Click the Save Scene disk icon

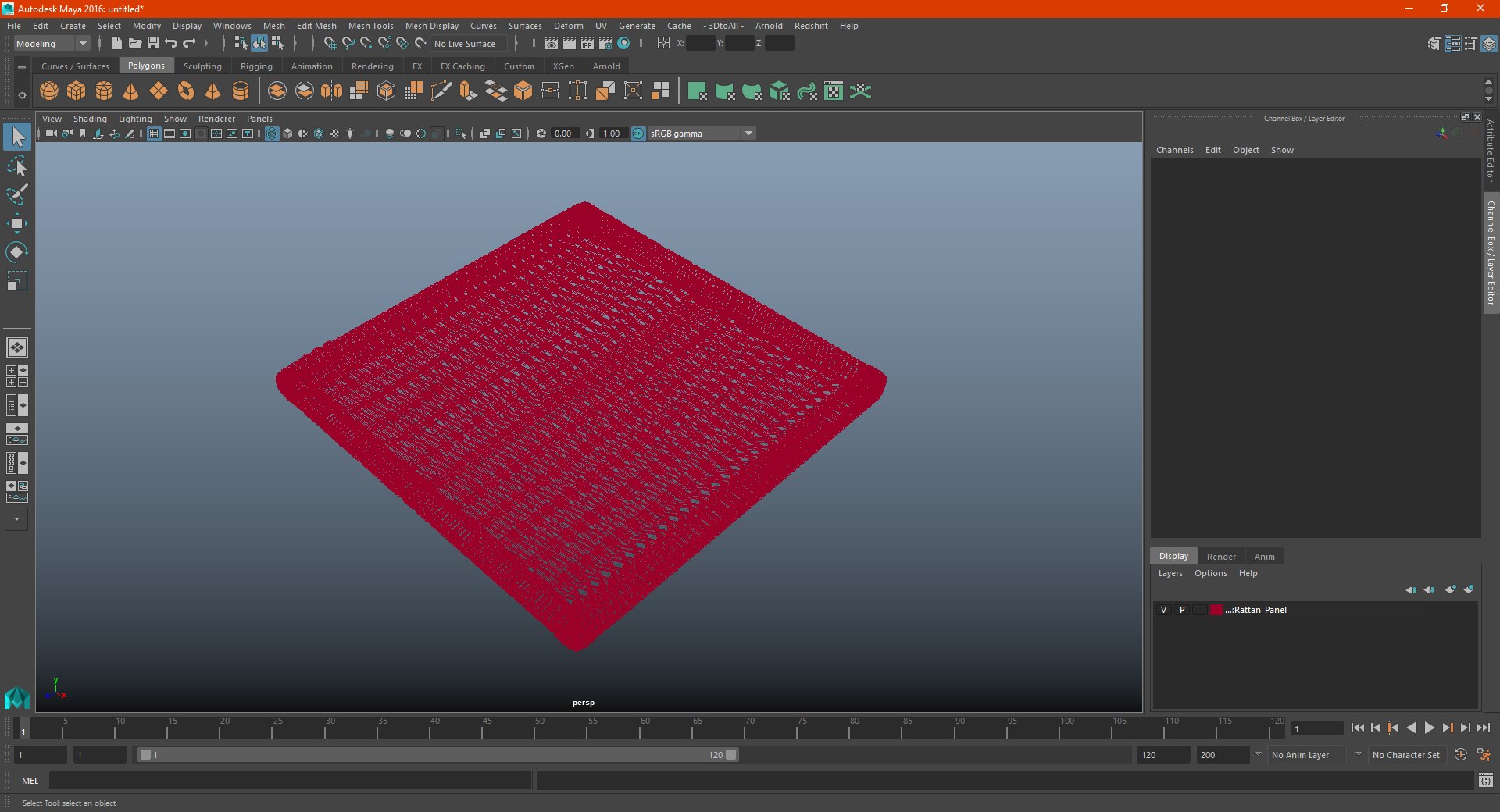point(153,44)
